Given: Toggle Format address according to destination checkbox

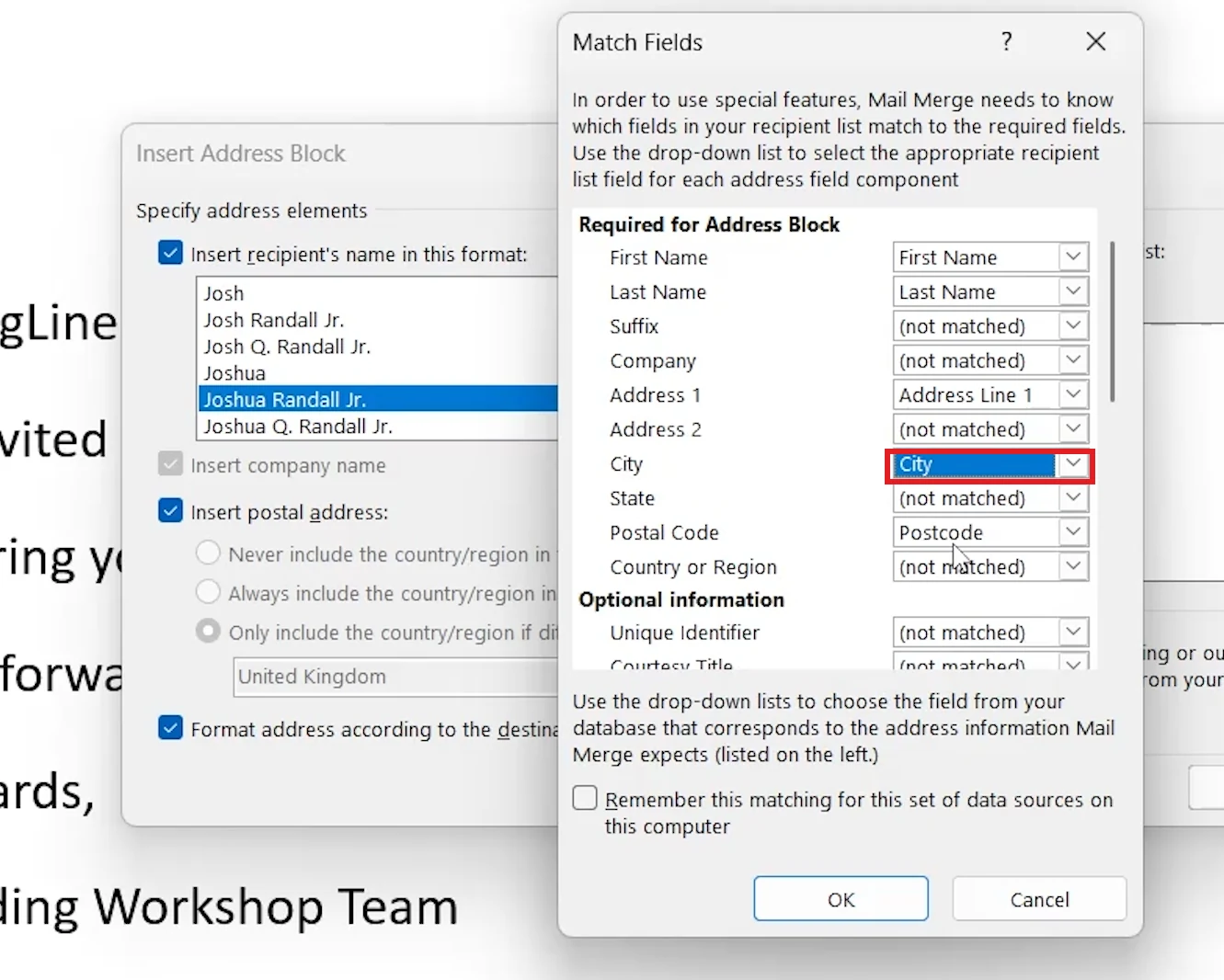Looking at the screenshot, I should pos(170,728).
